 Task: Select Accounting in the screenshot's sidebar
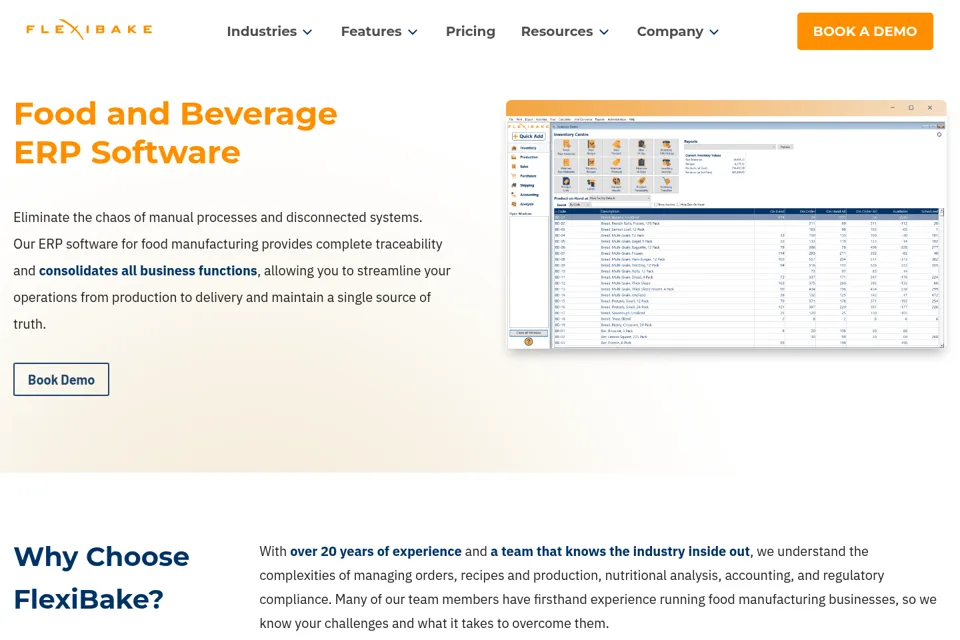(525, 195)
